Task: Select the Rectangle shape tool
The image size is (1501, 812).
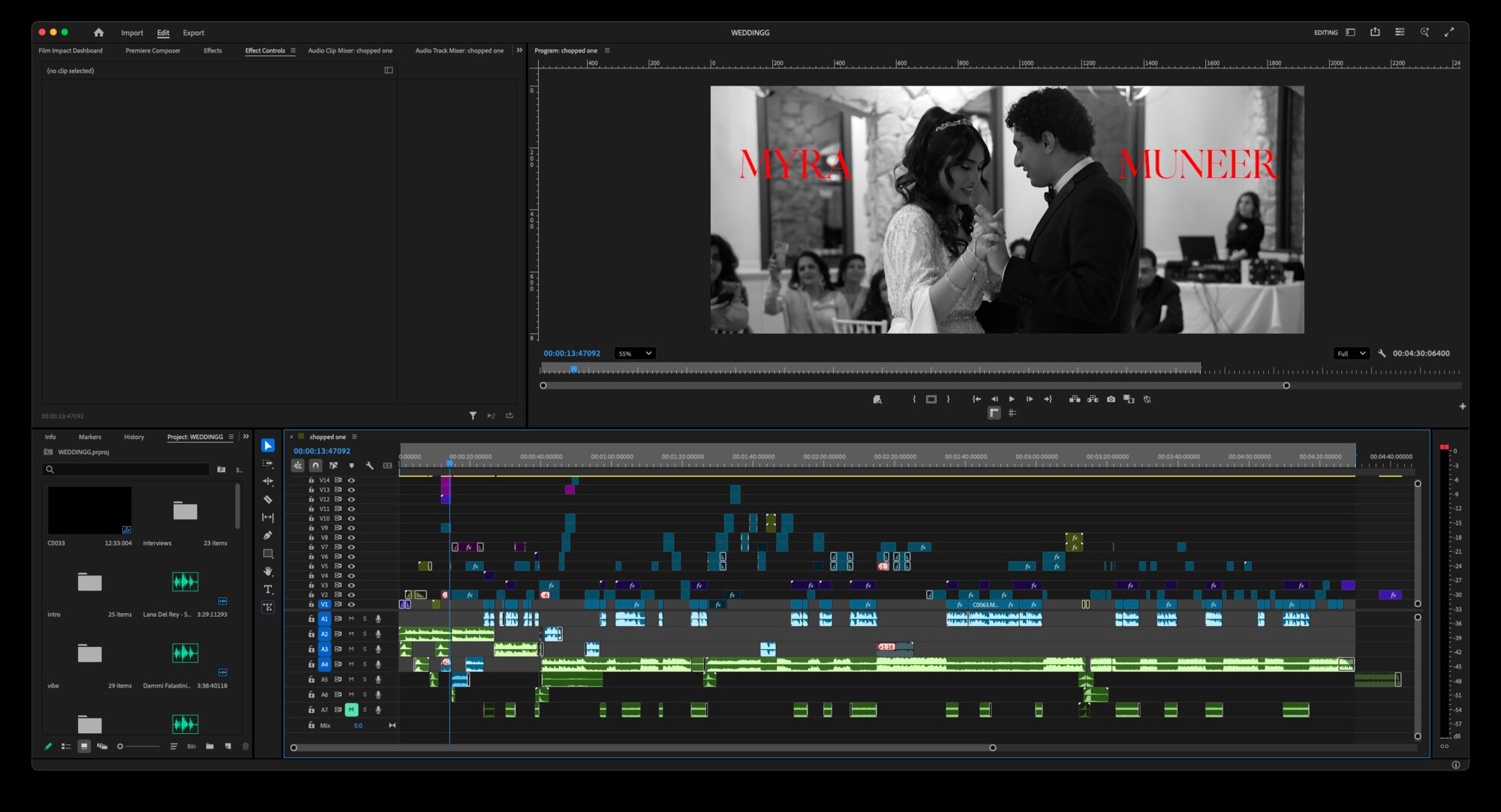Action: point(268,554)
